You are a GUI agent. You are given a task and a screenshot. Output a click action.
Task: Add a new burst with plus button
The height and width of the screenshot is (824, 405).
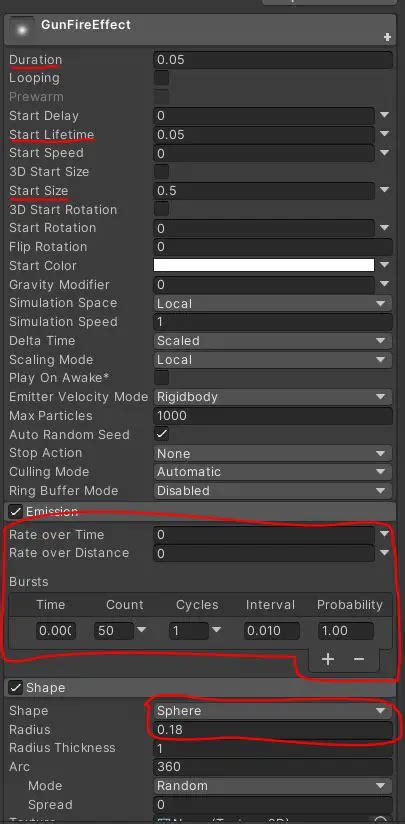click(x=328, y=659)
